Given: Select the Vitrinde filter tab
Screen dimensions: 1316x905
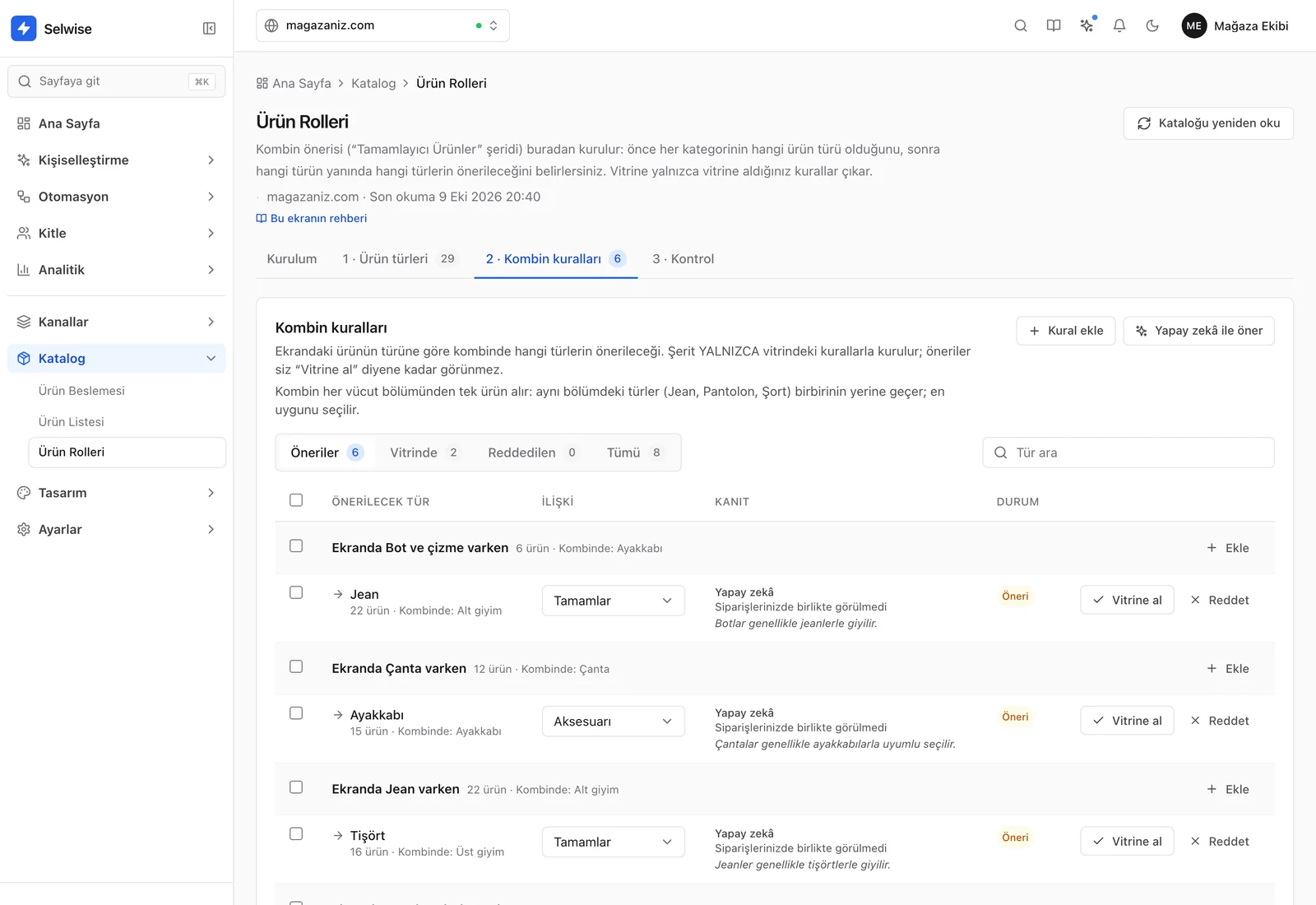Looking at the screenshot, I should pyautogui.click(x=424, y=452).
